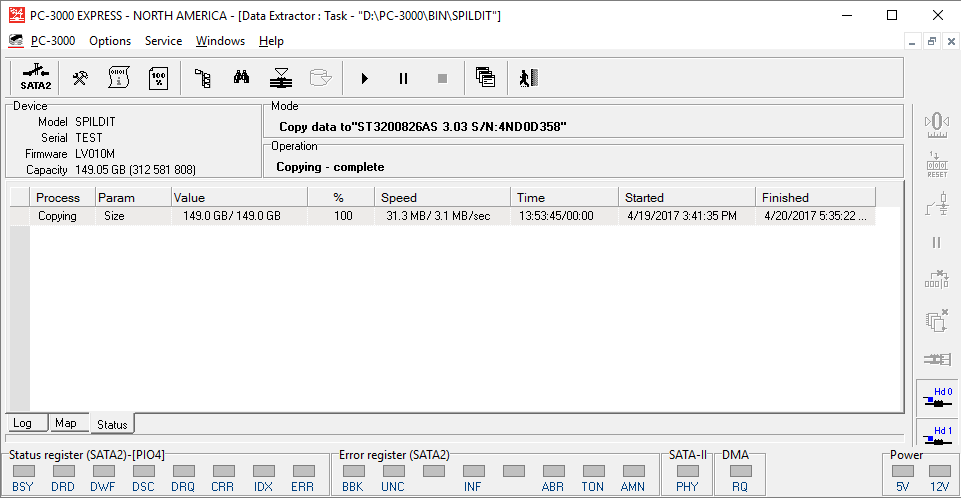Click the 4/19/2017 3:41:35 PM started cell
Viewport: 961px width, 498px height.
coord(687,216)
